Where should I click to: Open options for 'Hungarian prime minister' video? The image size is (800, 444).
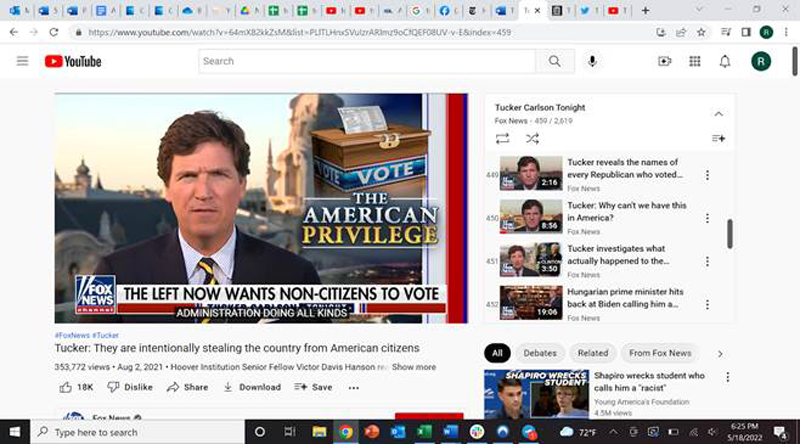click(707, 305)
